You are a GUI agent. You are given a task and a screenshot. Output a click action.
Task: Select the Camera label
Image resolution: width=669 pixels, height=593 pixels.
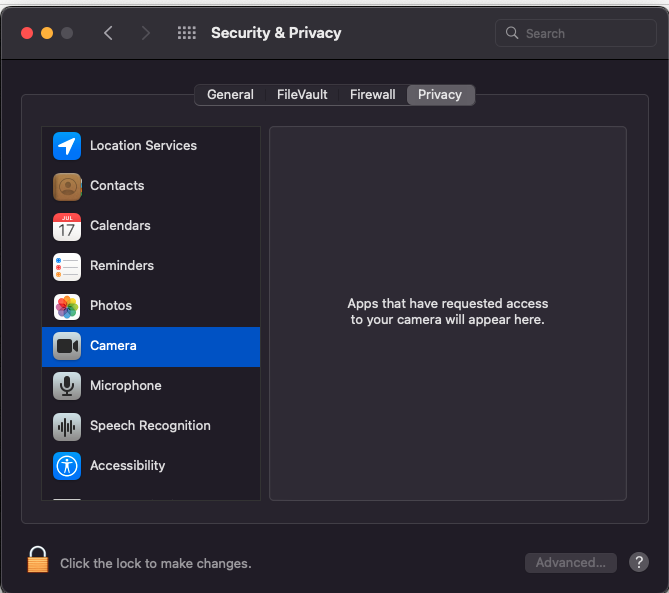pyautogui.click(x=113, y=346)
